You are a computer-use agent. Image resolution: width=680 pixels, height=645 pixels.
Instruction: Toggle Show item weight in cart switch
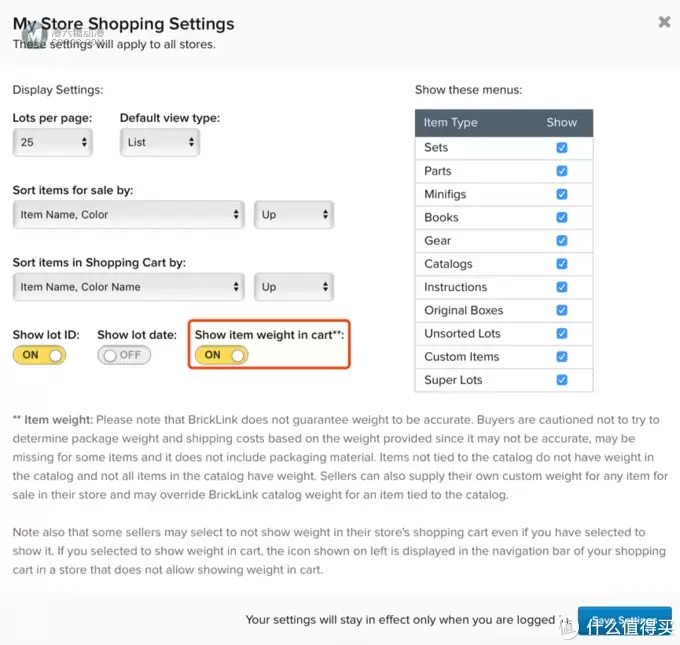[222, 355]
